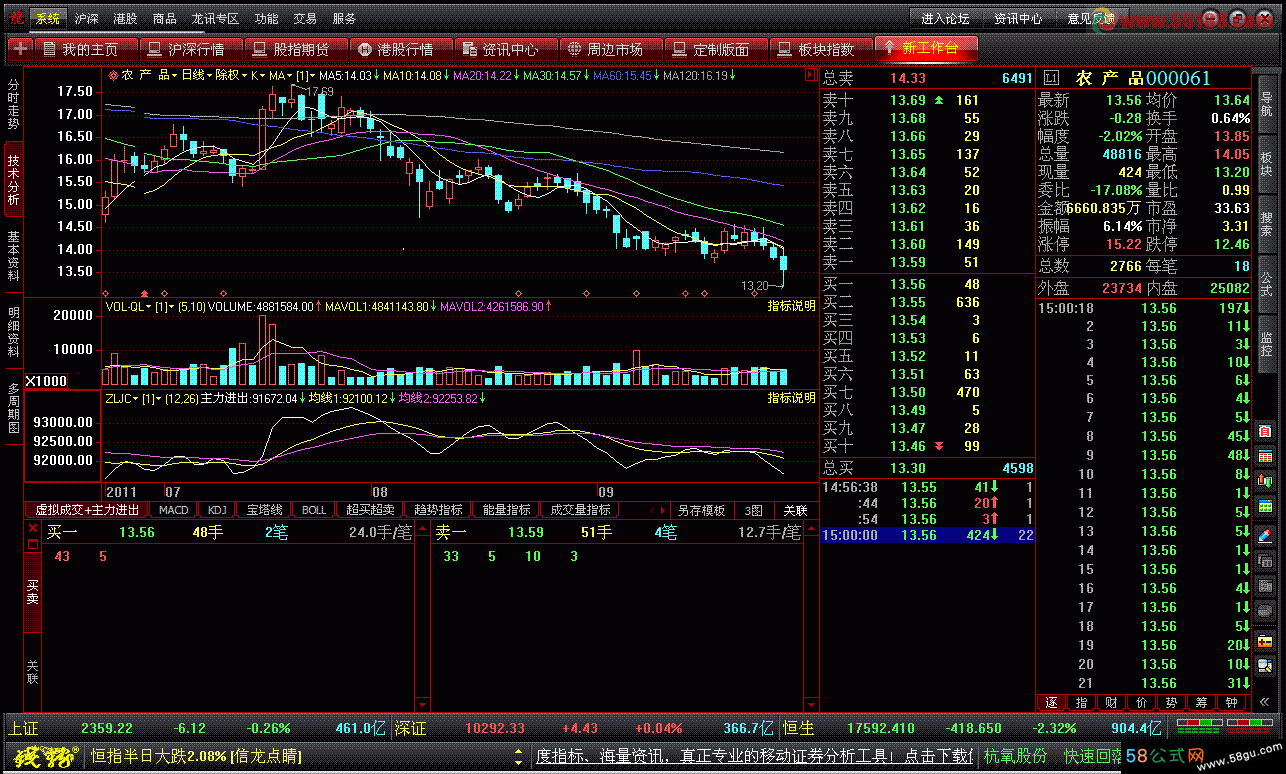The height and width of the screenshot is (774, 1286).
Task: Select 成交量指标 indicator tab
Action: [x=581, y=510]
